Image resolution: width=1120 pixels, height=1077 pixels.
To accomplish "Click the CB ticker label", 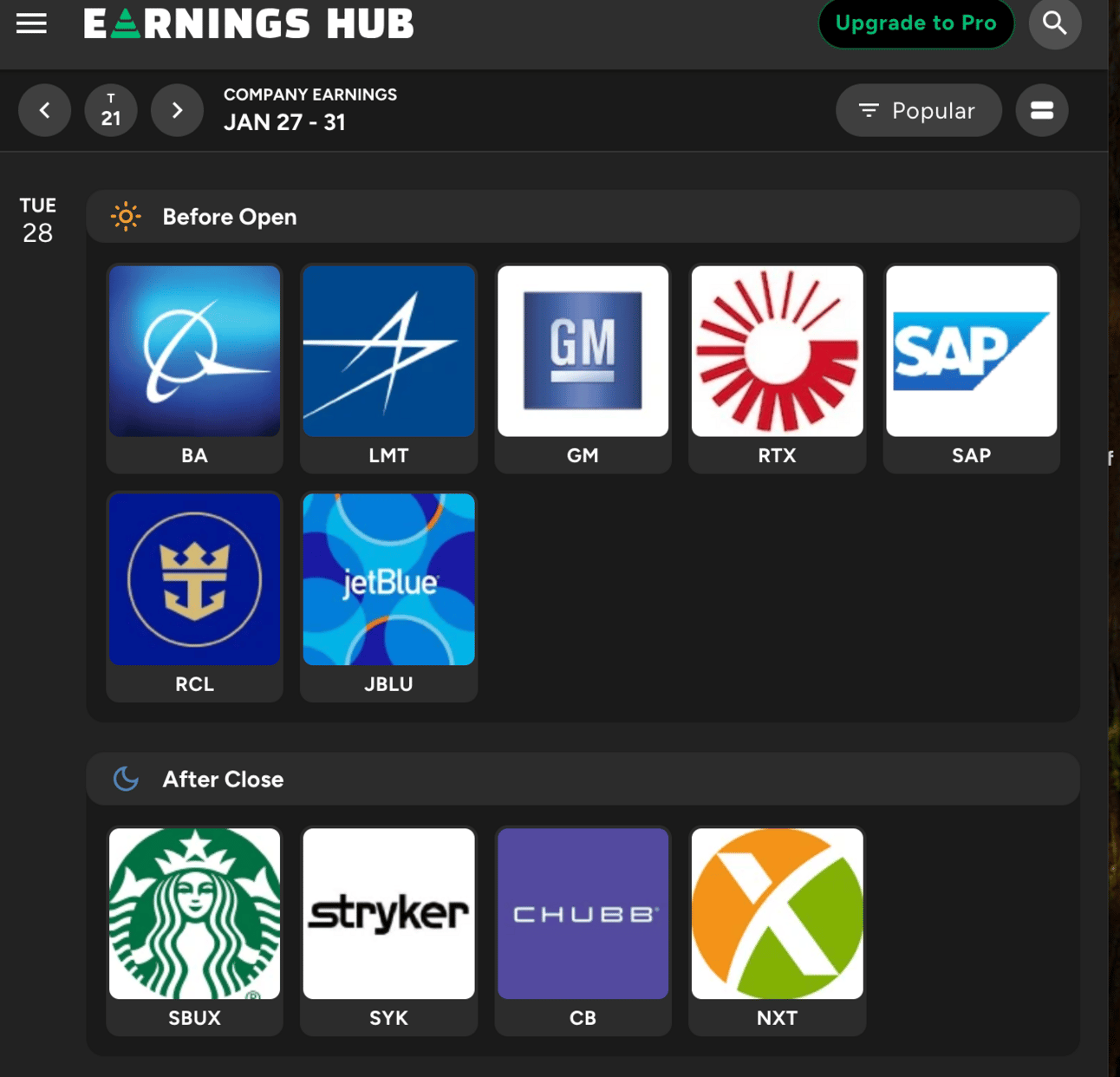I will point(583,1018).
